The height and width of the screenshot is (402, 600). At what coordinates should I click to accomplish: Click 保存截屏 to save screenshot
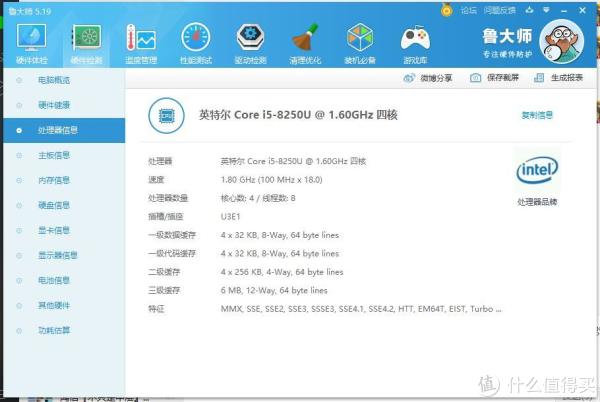(x=494, y=78)
